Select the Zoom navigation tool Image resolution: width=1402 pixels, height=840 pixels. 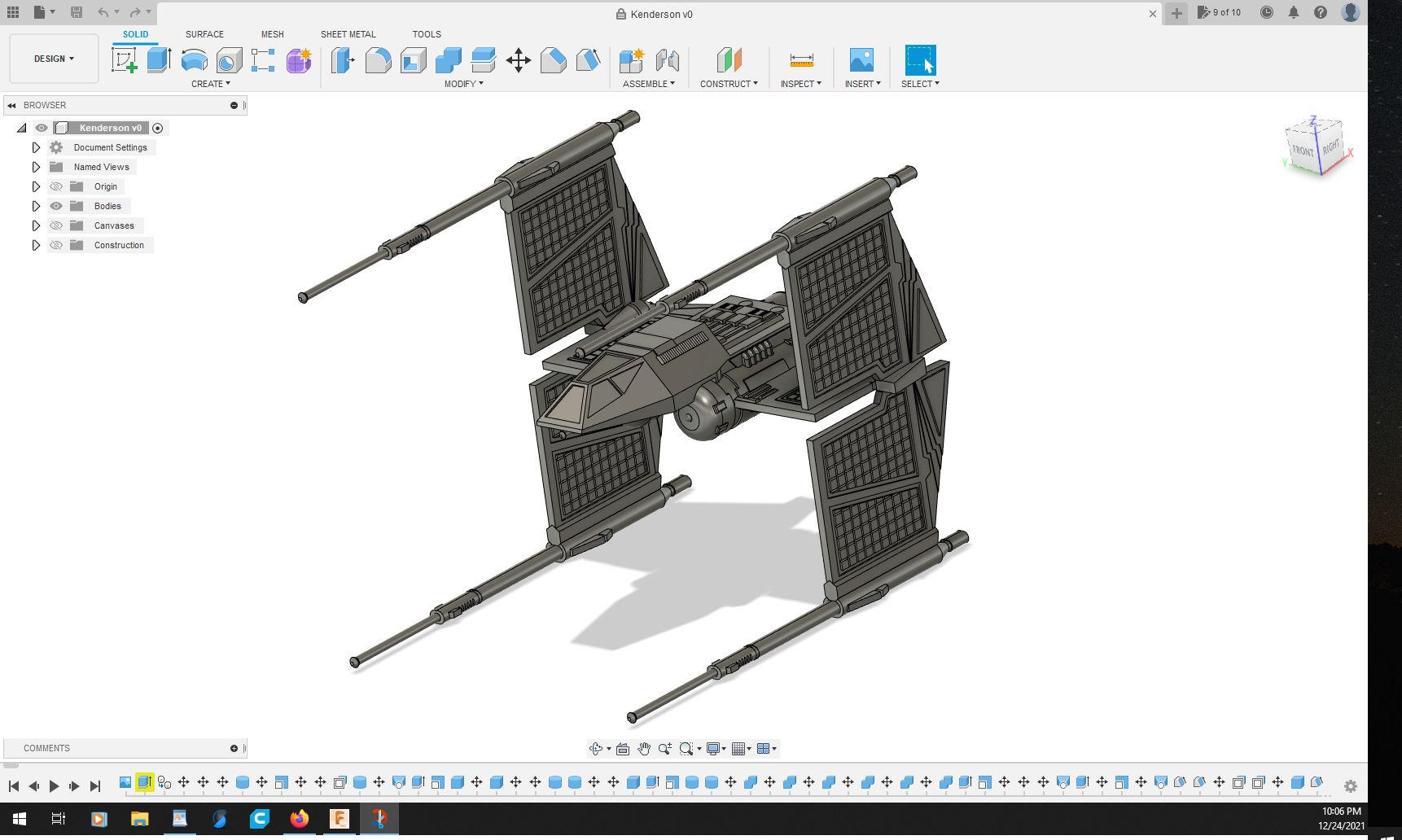coord(665,749)
